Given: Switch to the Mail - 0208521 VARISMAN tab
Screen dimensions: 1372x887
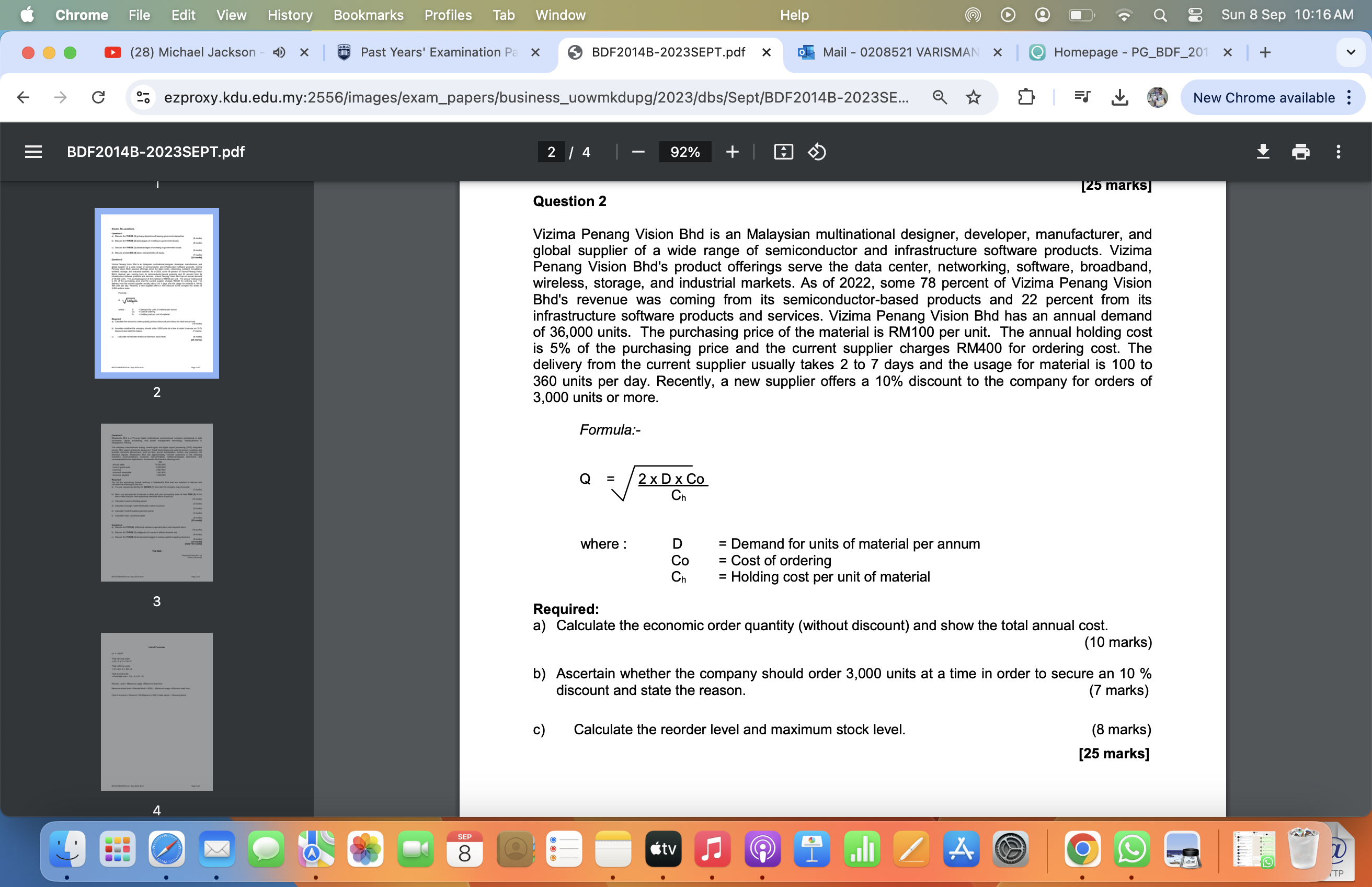Looking at the screenshot, I should (x=898, y=52).
